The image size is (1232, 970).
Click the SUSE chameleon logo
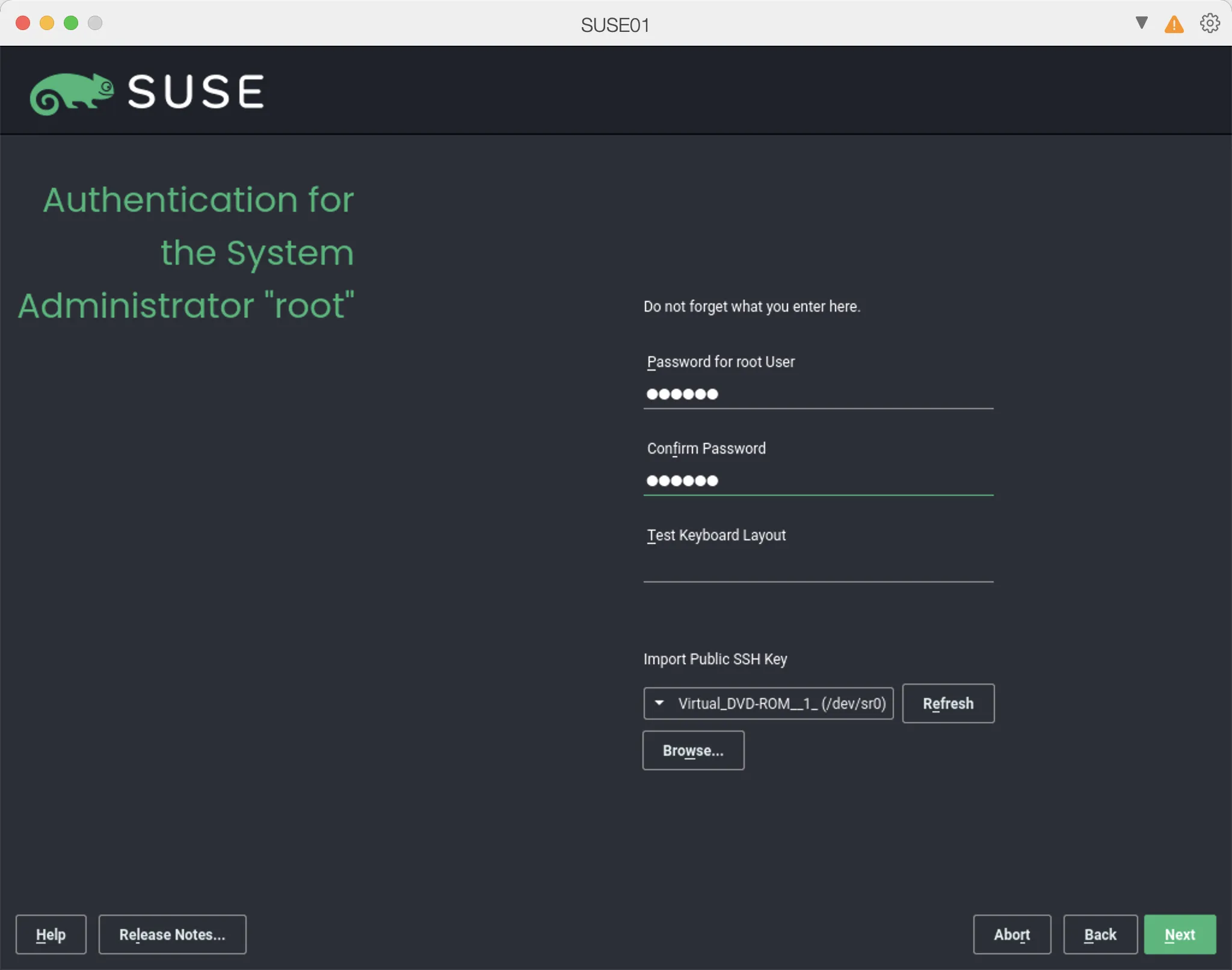coord(72,91)
